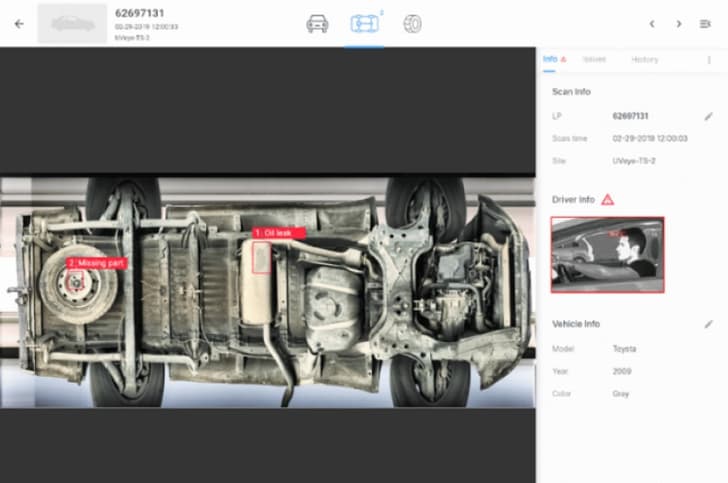The width and height of the screenshot is (728, 483).
Task: Click the vehicle thumbnail in header
Action: pyautogui.click(x=72, y=24)
